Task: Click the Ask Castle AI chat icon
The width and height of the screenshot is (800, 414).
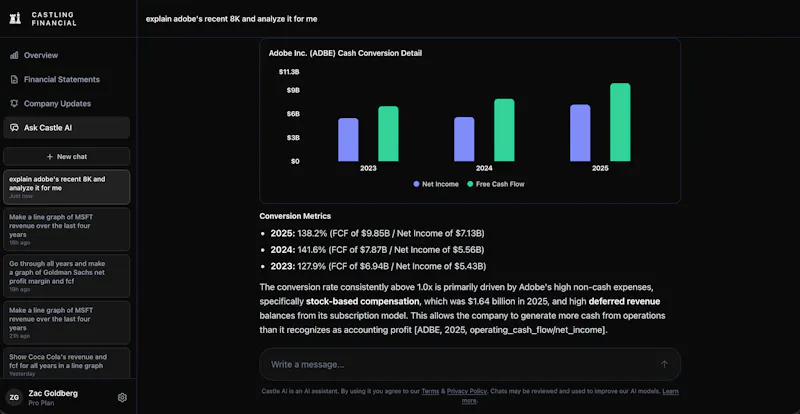Action: pos(14,128)
